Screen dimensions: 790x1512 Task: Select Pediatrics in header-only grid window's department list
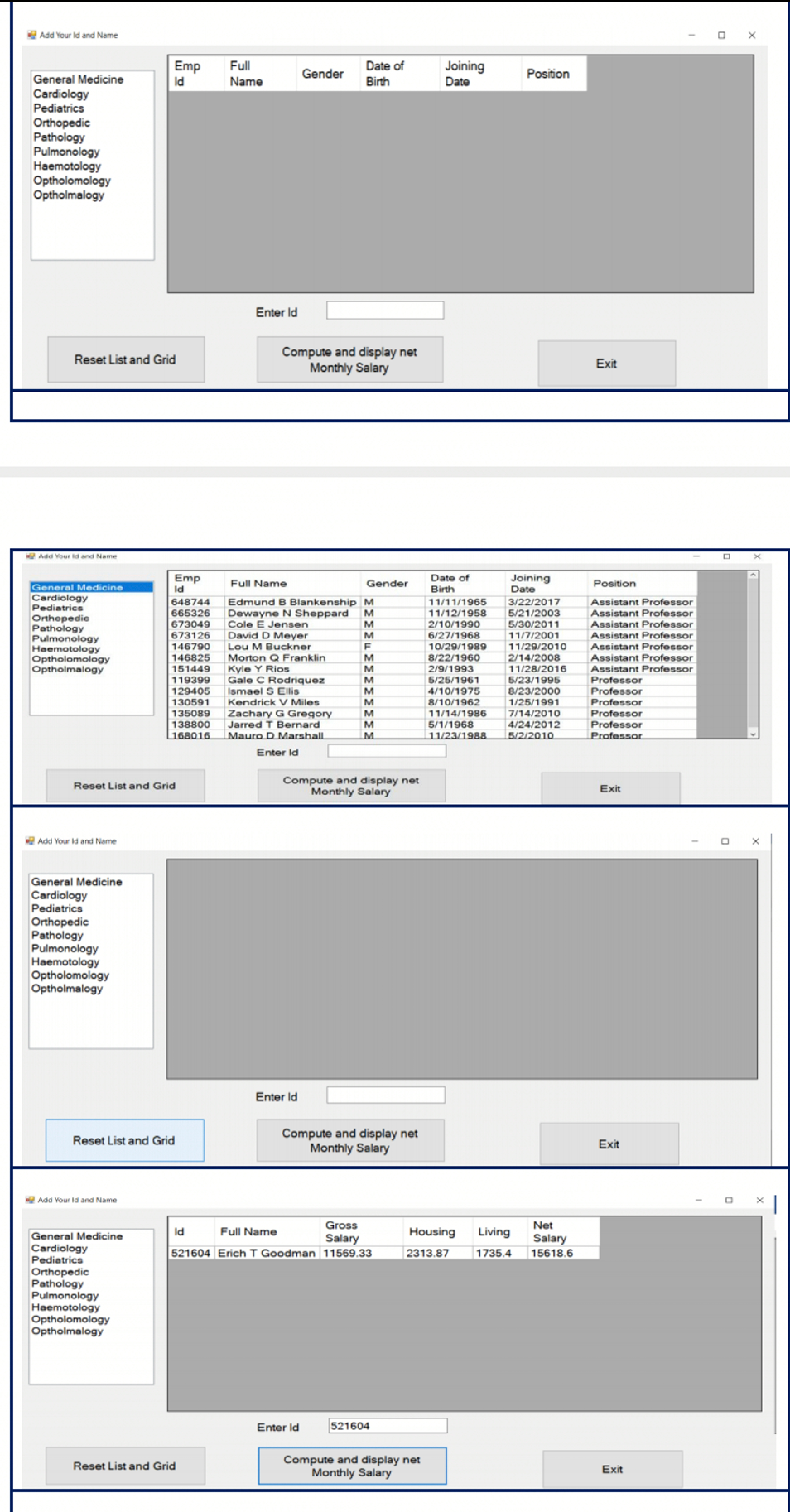(59, 108)
